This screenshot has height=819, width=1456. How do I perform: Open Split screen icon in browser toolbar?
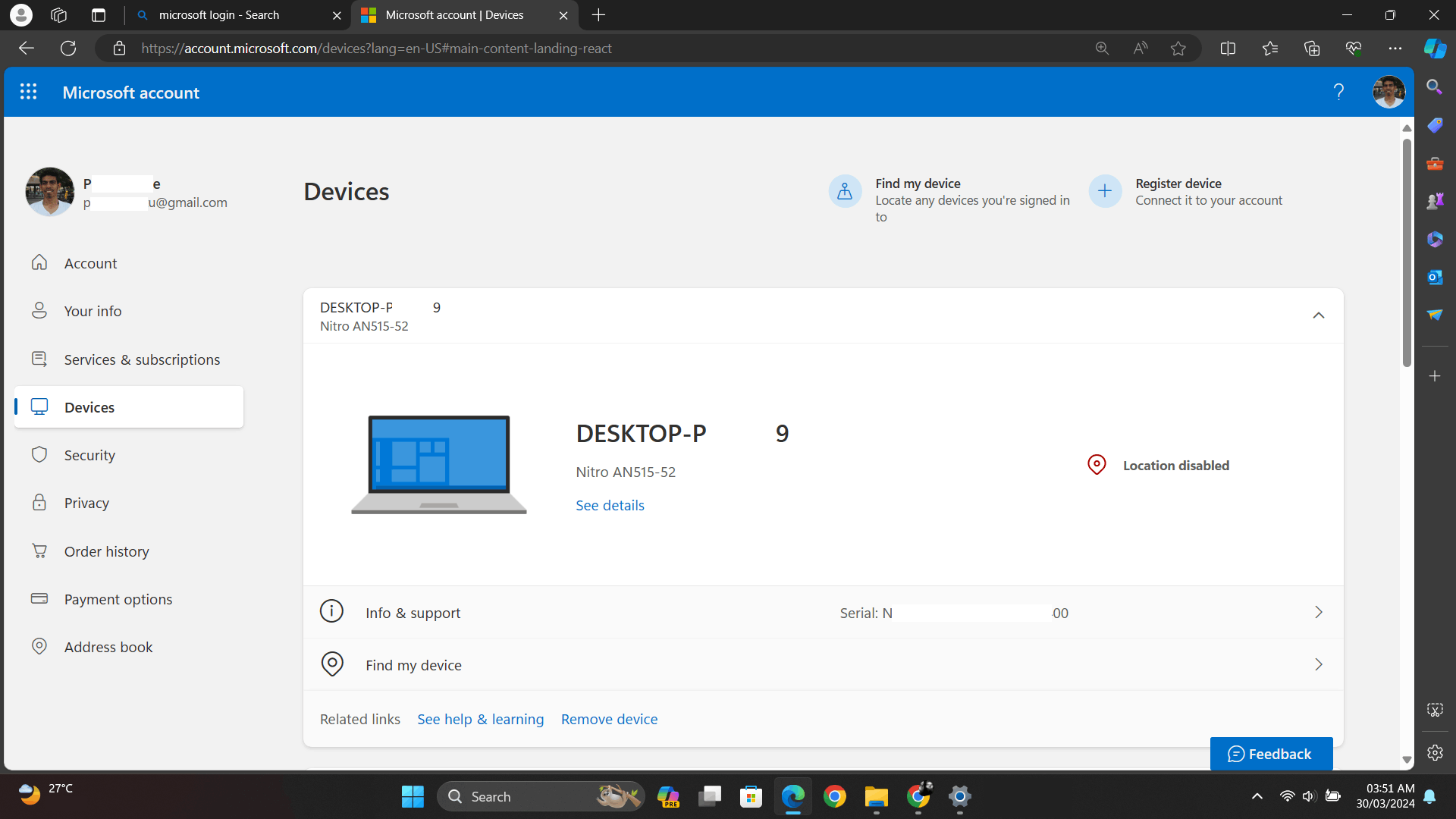[1228, 49]
